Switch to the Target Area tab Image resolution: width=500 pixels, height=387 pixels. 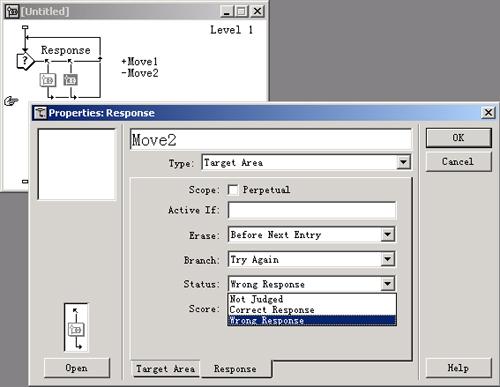click(x=166, y=369)
